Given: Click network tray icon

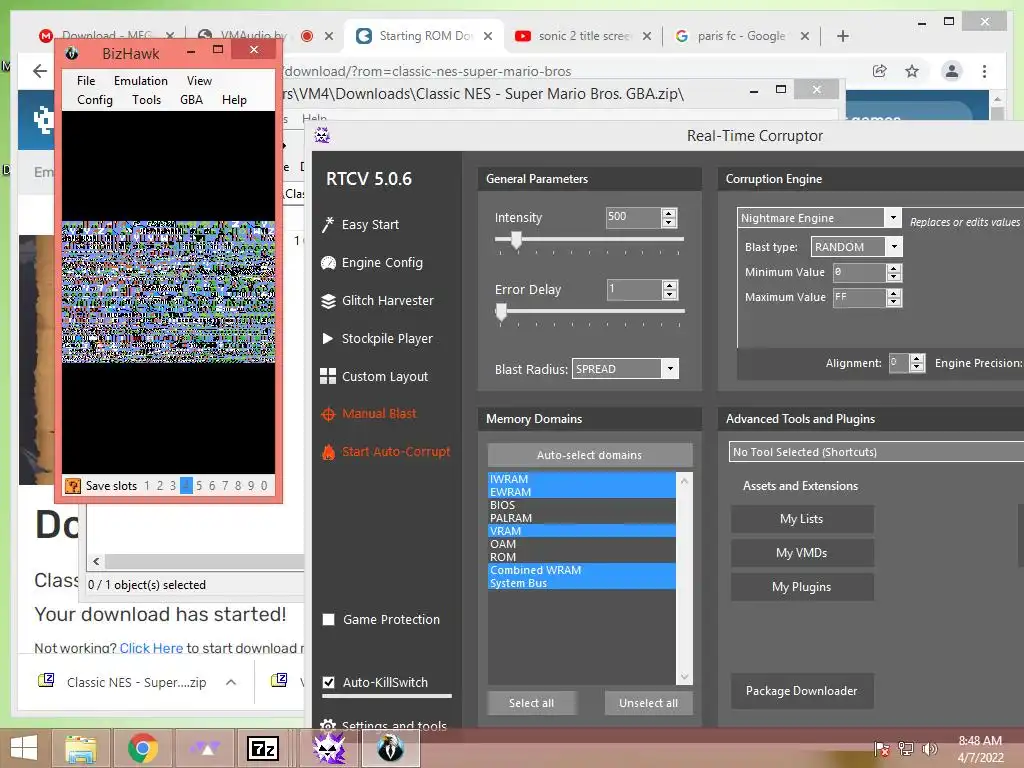Looking at the screenshot, I should click(x=906, y=749).
